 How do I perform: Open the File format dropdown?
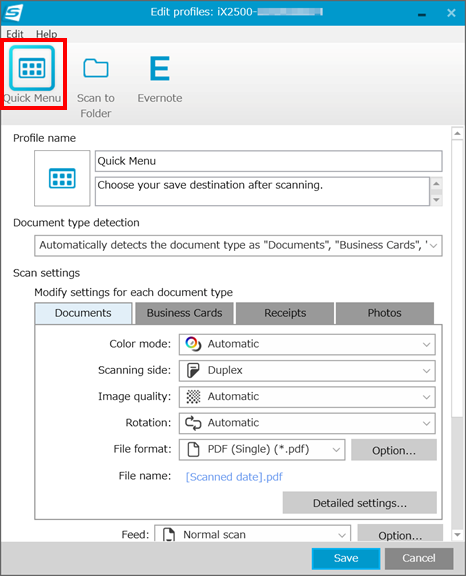262,450
